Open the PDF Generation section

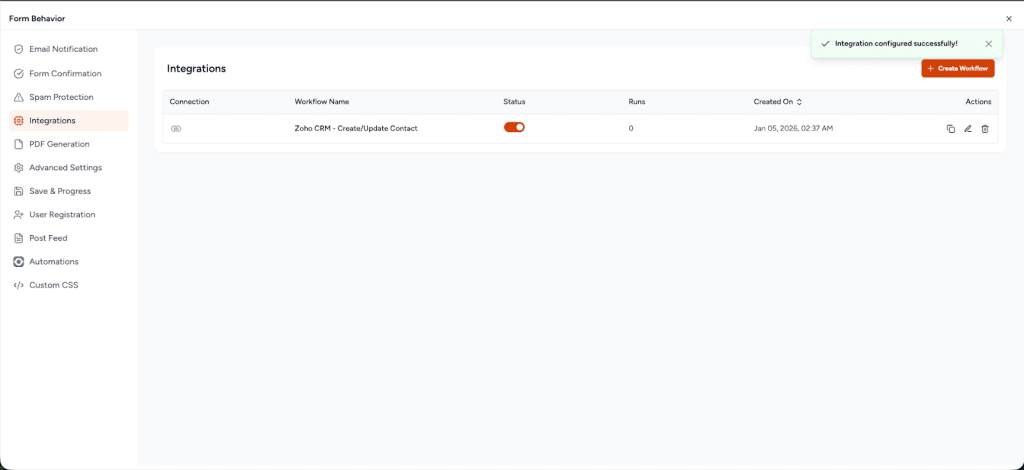tap(59, 144)
